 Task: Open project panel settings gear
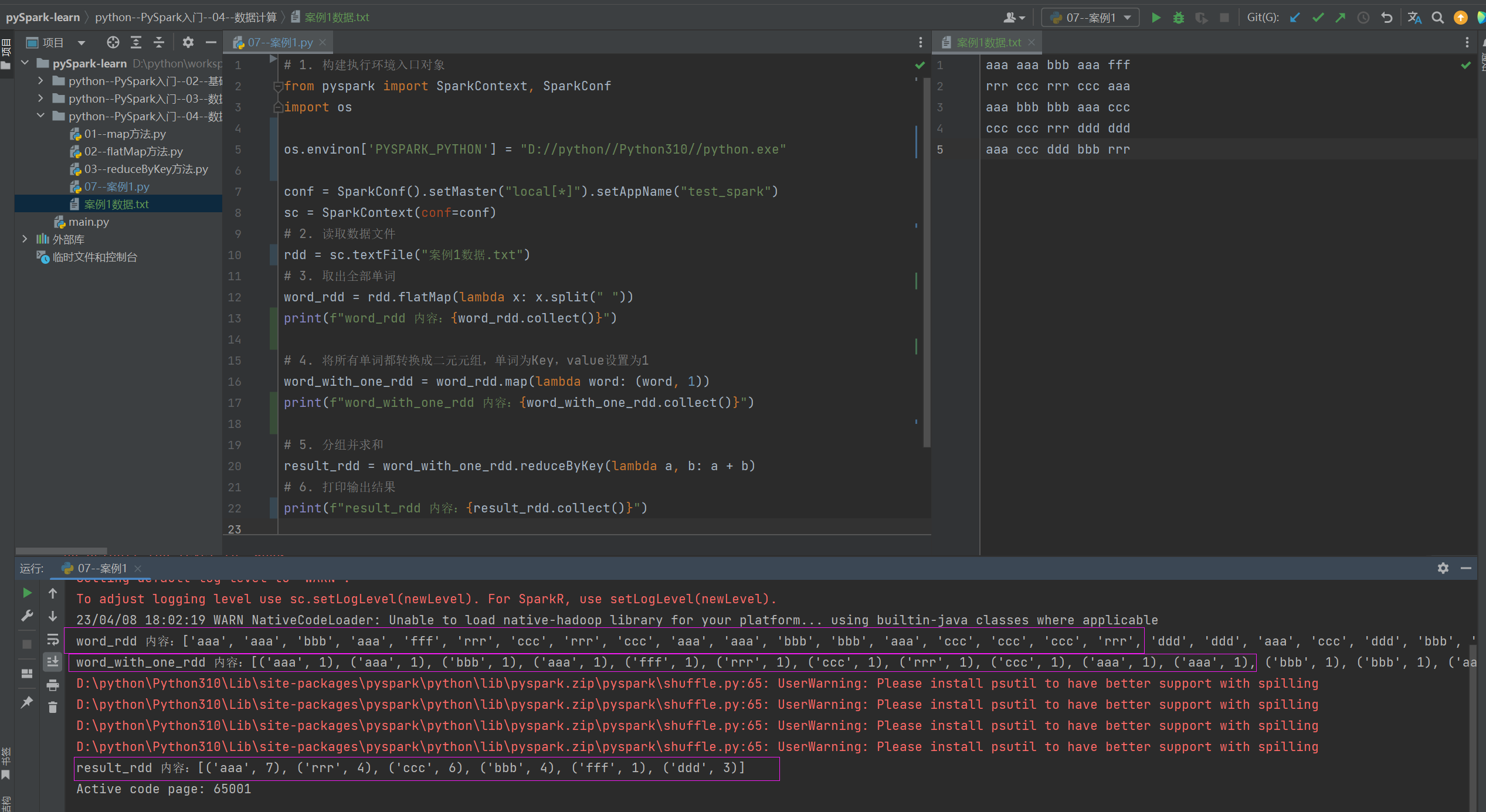pos(188,42)
